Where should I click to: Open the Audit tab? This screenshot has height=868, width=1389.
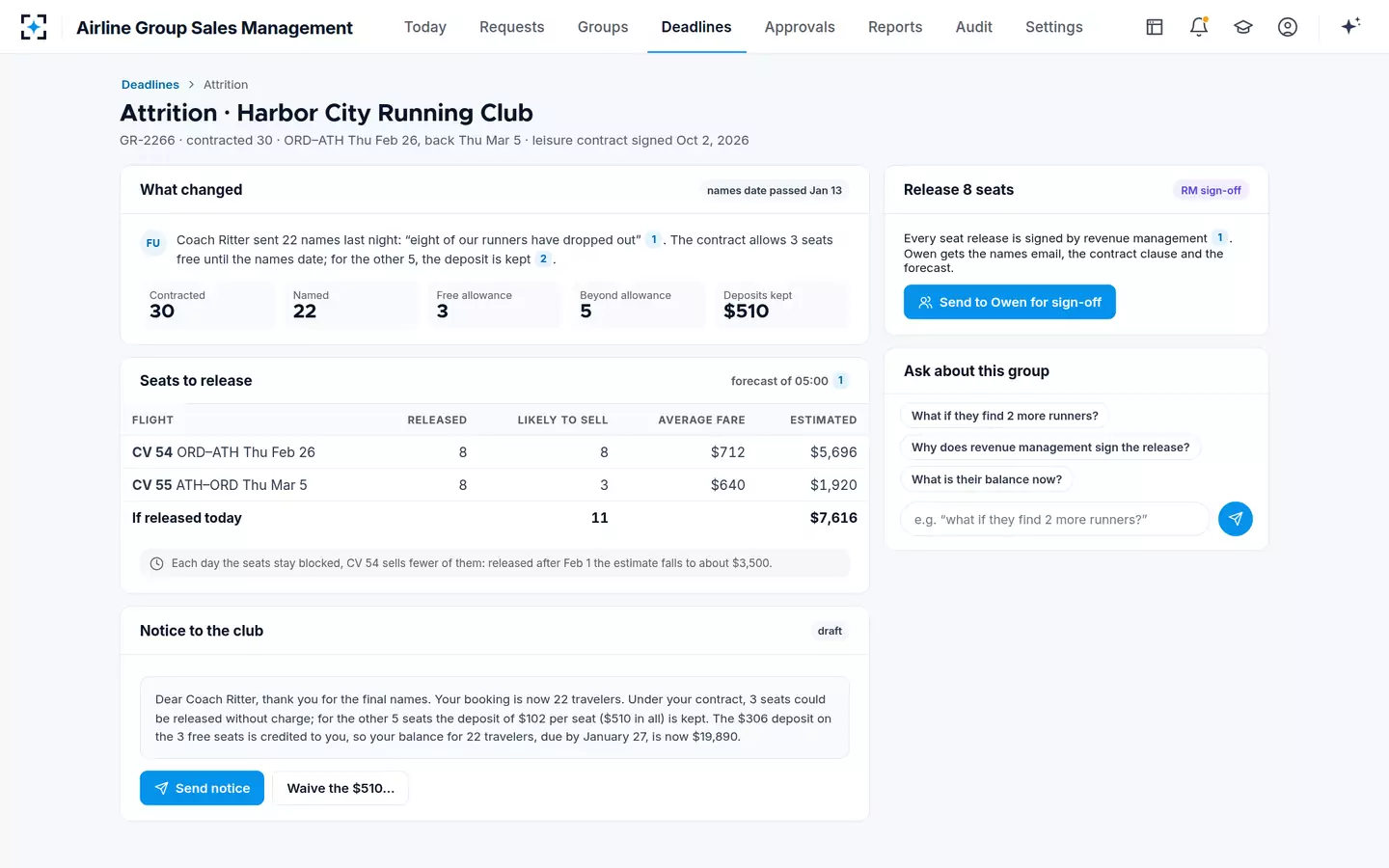click(x=974, y=27)
